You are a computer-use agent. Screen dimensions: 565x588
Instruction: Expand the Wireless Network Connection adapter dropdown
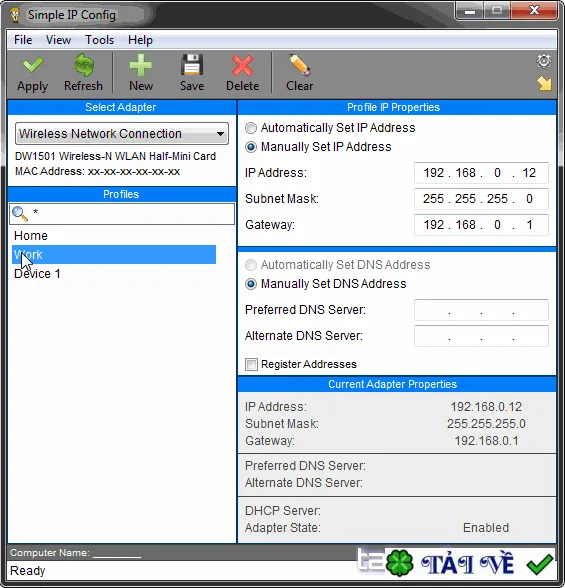coord(122,134)
